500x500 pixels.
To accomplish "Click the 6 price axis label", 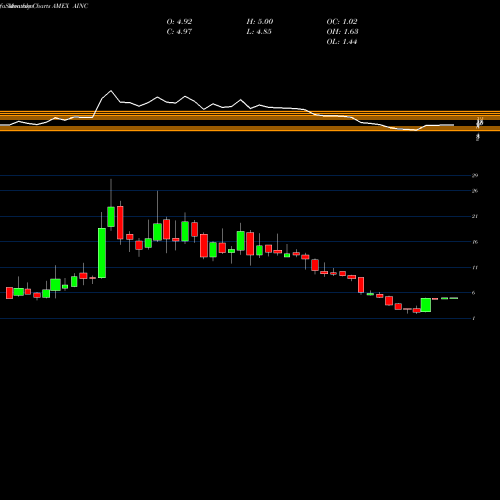I will click(474, 293).
